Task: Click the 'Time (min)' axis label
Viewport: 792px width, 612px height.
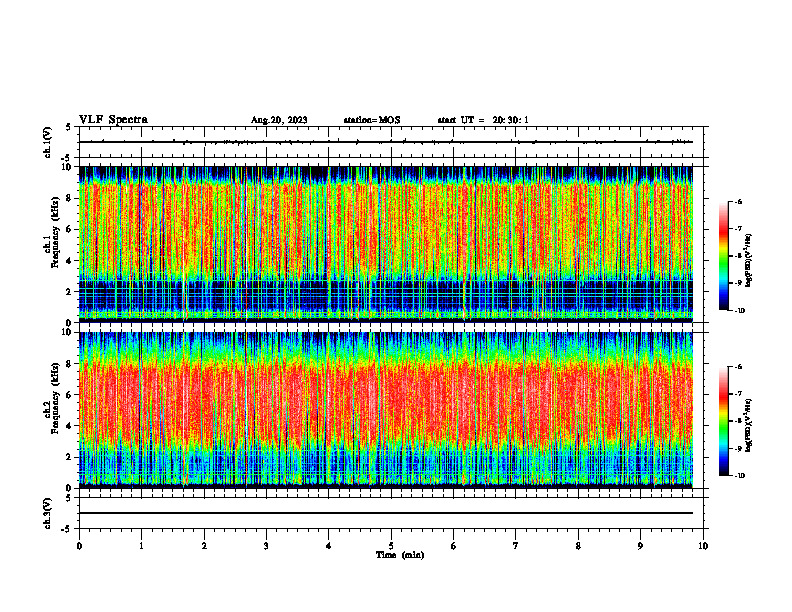Action: tap(400, 555)
